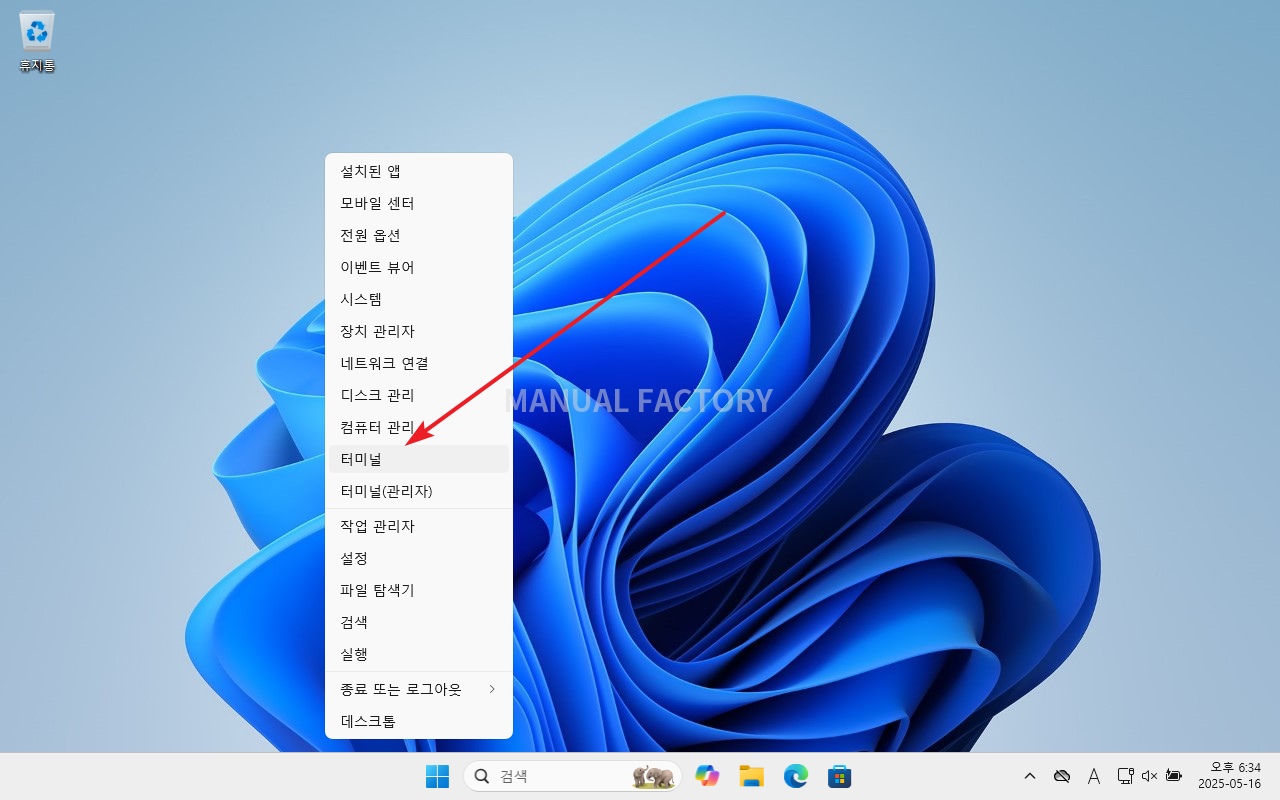
Task: Select 모바일 센터 from the menu
Action: coord(419,204)
